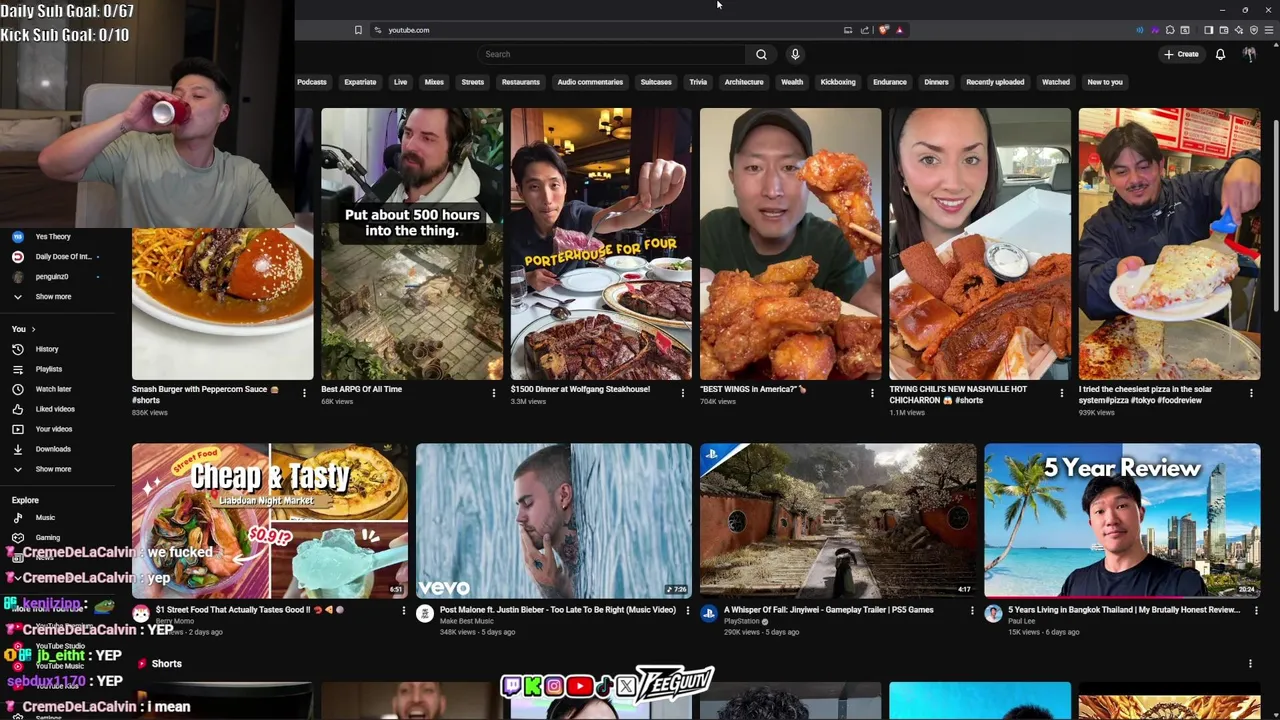
Task: Open the Brave Wallet icon
Action: tap(1223, 30)
